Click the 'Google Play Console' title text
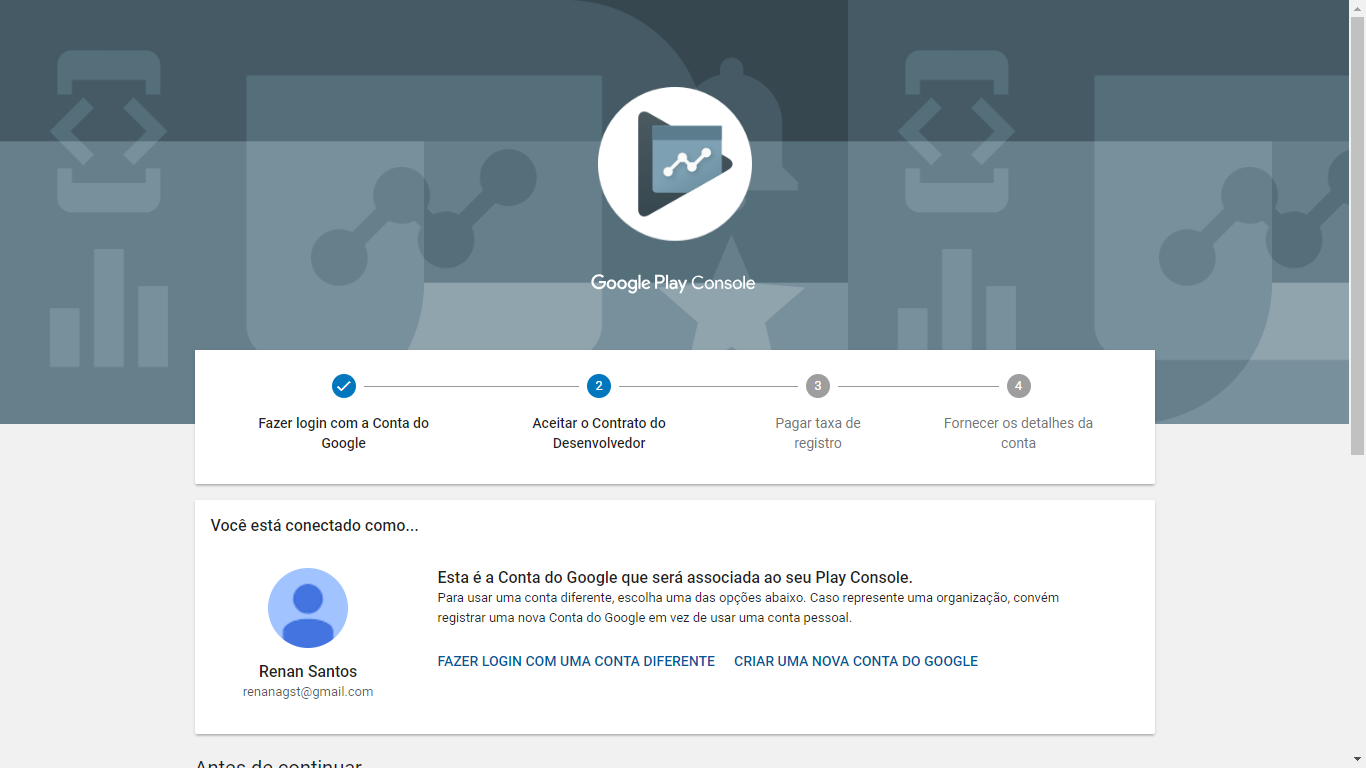The image size is (1366, 768). pyautogui.click(x=673, y=283)
